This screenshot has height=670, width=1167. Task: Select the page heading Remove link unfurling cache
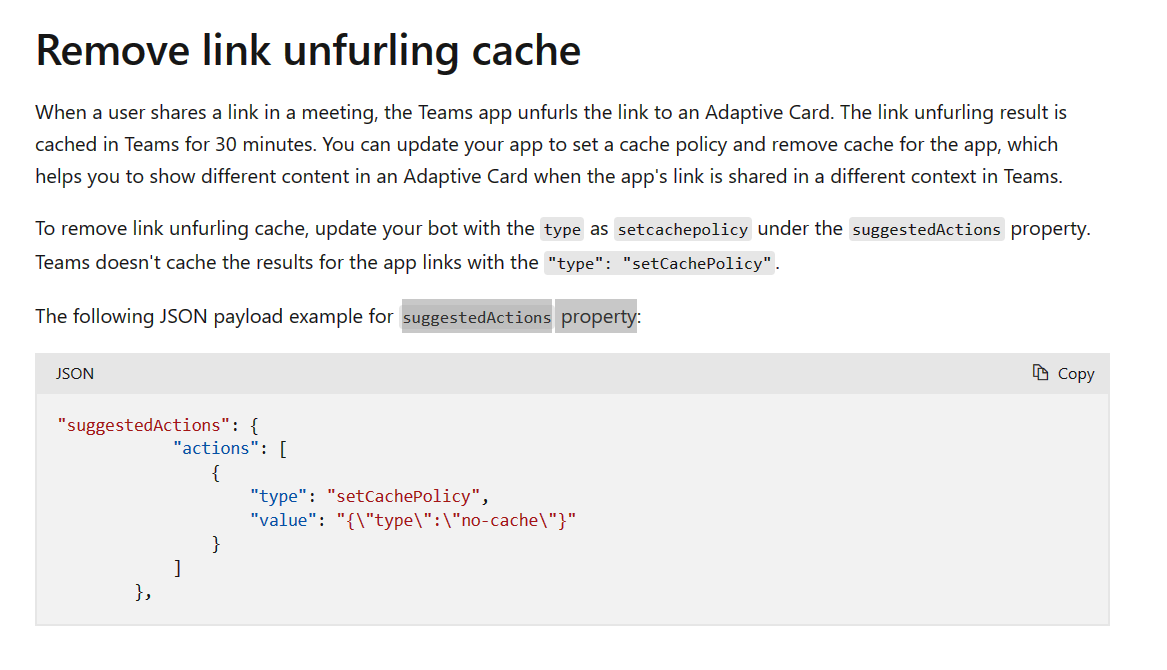[x=307, y=50]
